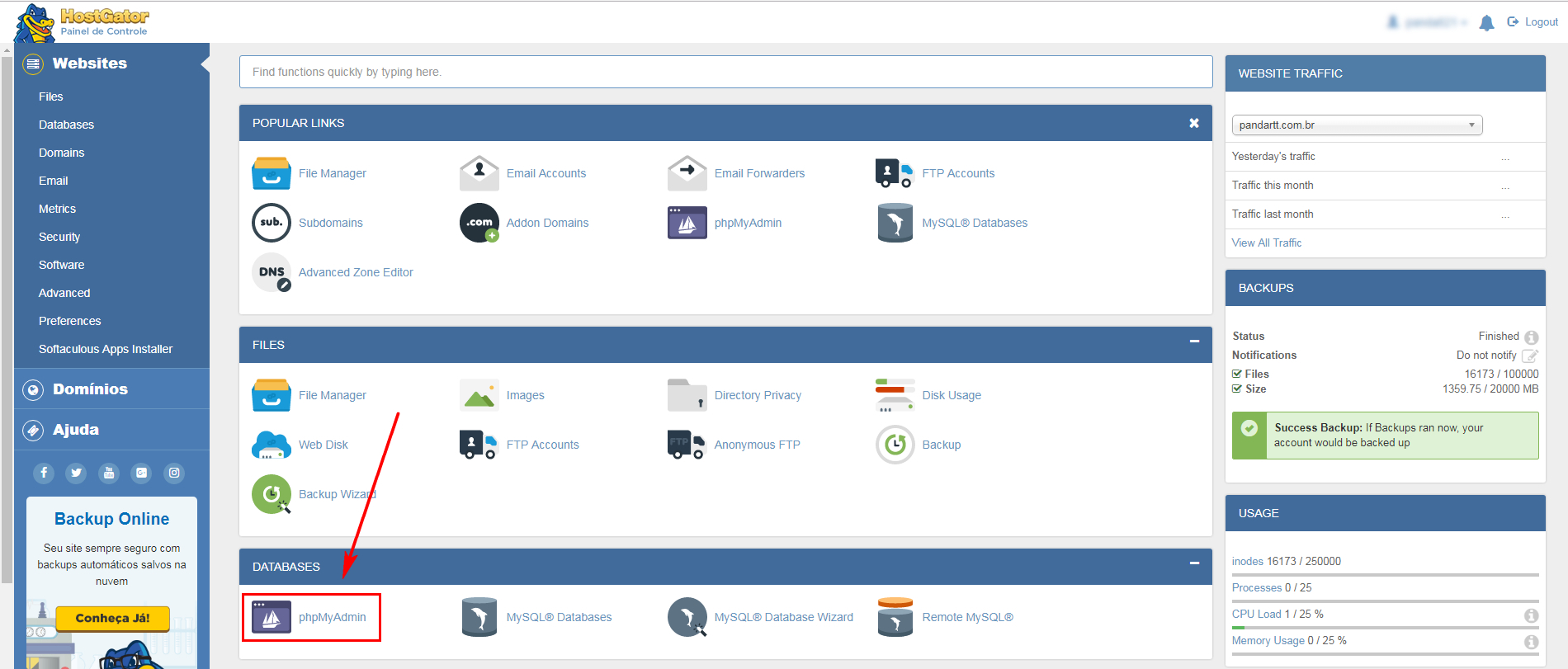Focus the find functions search field

725,72
